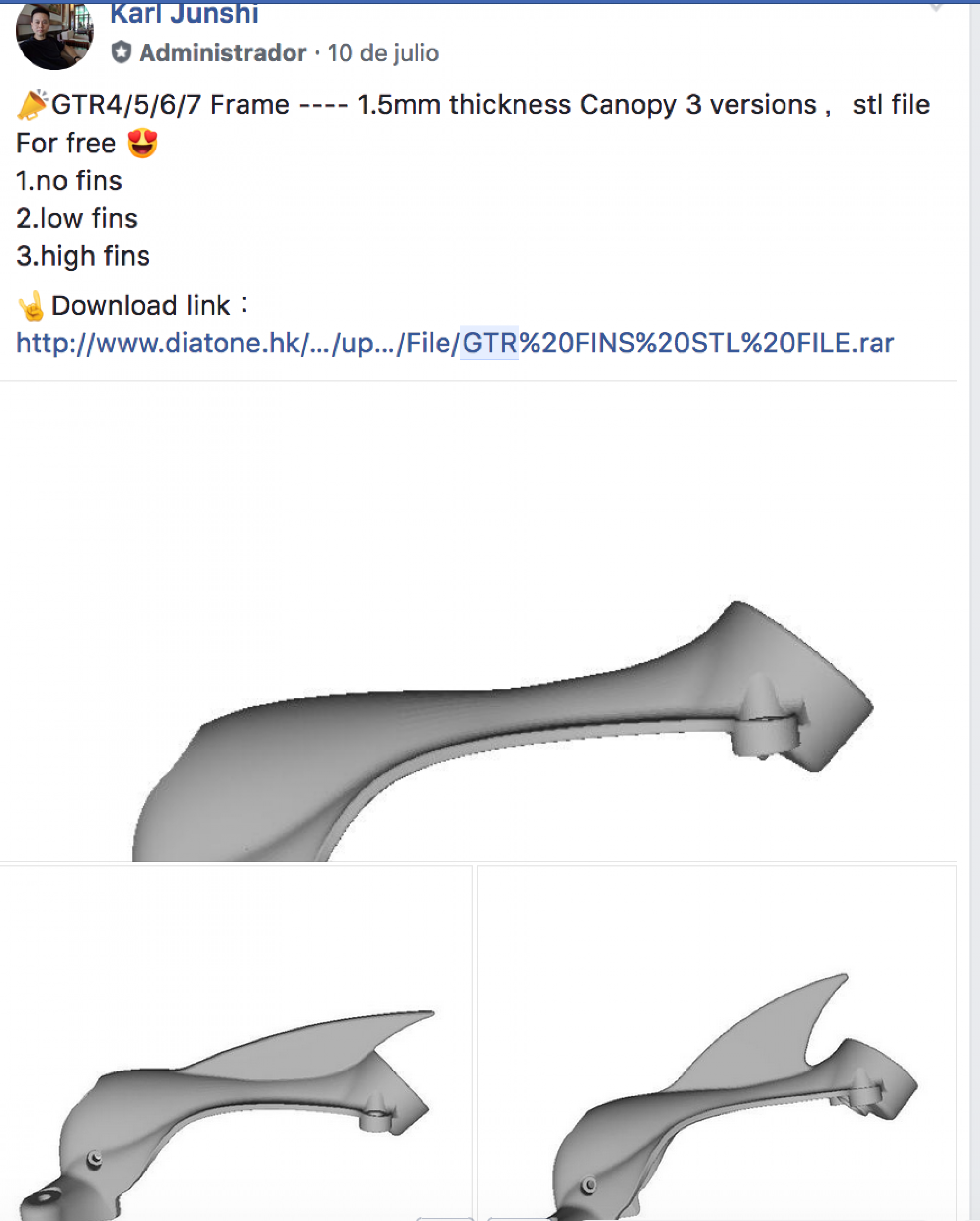Click the rock-hand emoji beside Download link
The width and height of the screenshot is (980, 1221).
click(x=31, y=306)
